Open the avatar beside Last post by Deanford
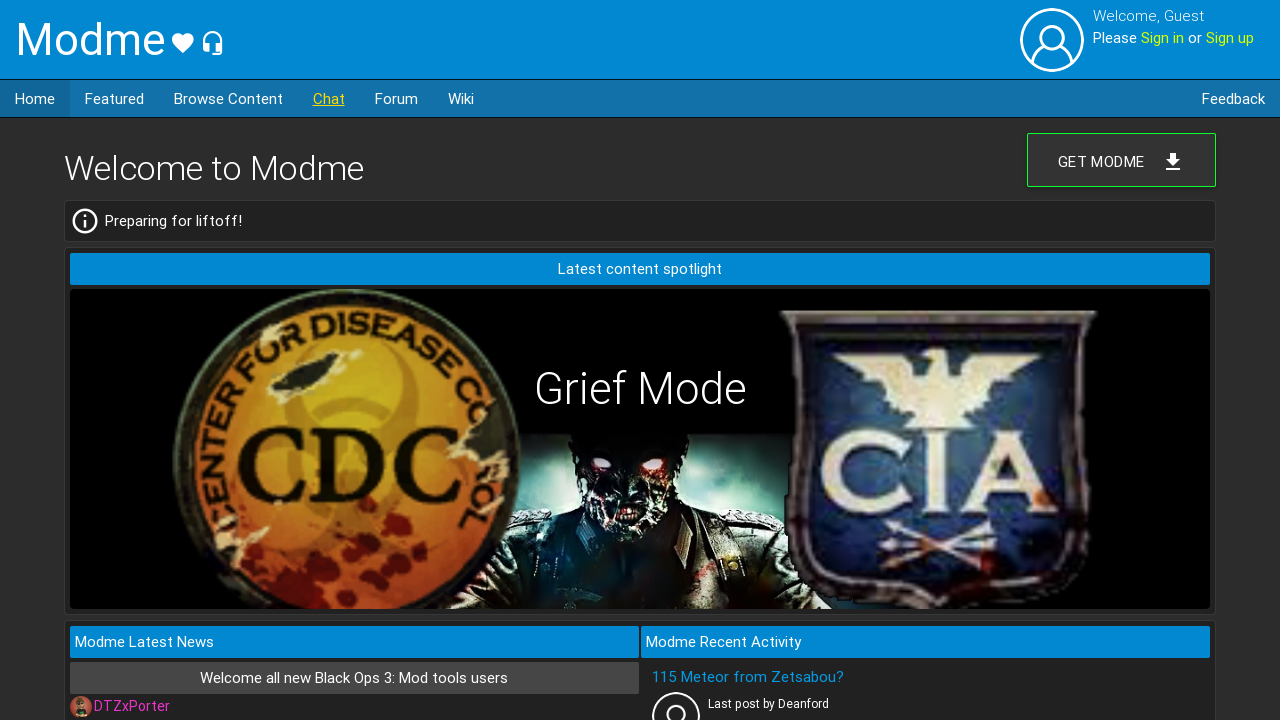 pos(676,707)
